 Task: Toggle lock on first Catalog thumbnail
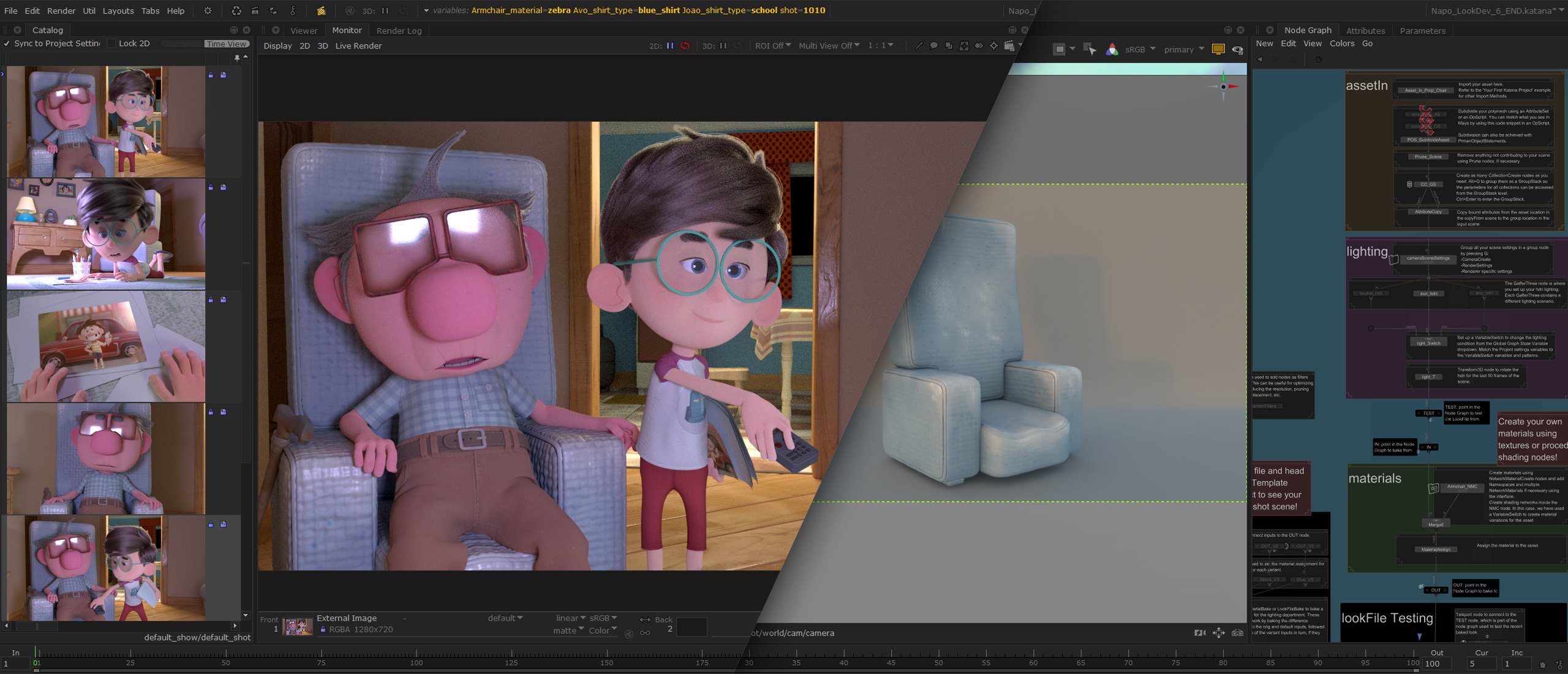pyautogui.click(x=211, y=75)
